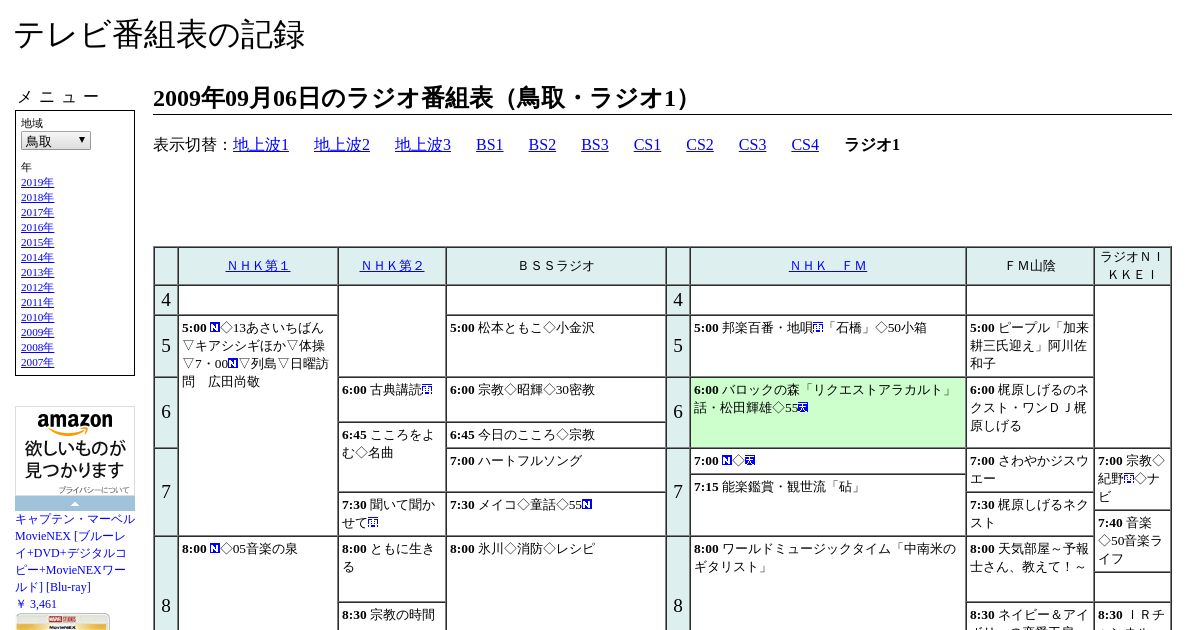The width and height of the screenshot is (1200, 630).
Task: Click the ラジオＮＩＫＫＥＩ column header
Action: click(x=1133, y=266)
